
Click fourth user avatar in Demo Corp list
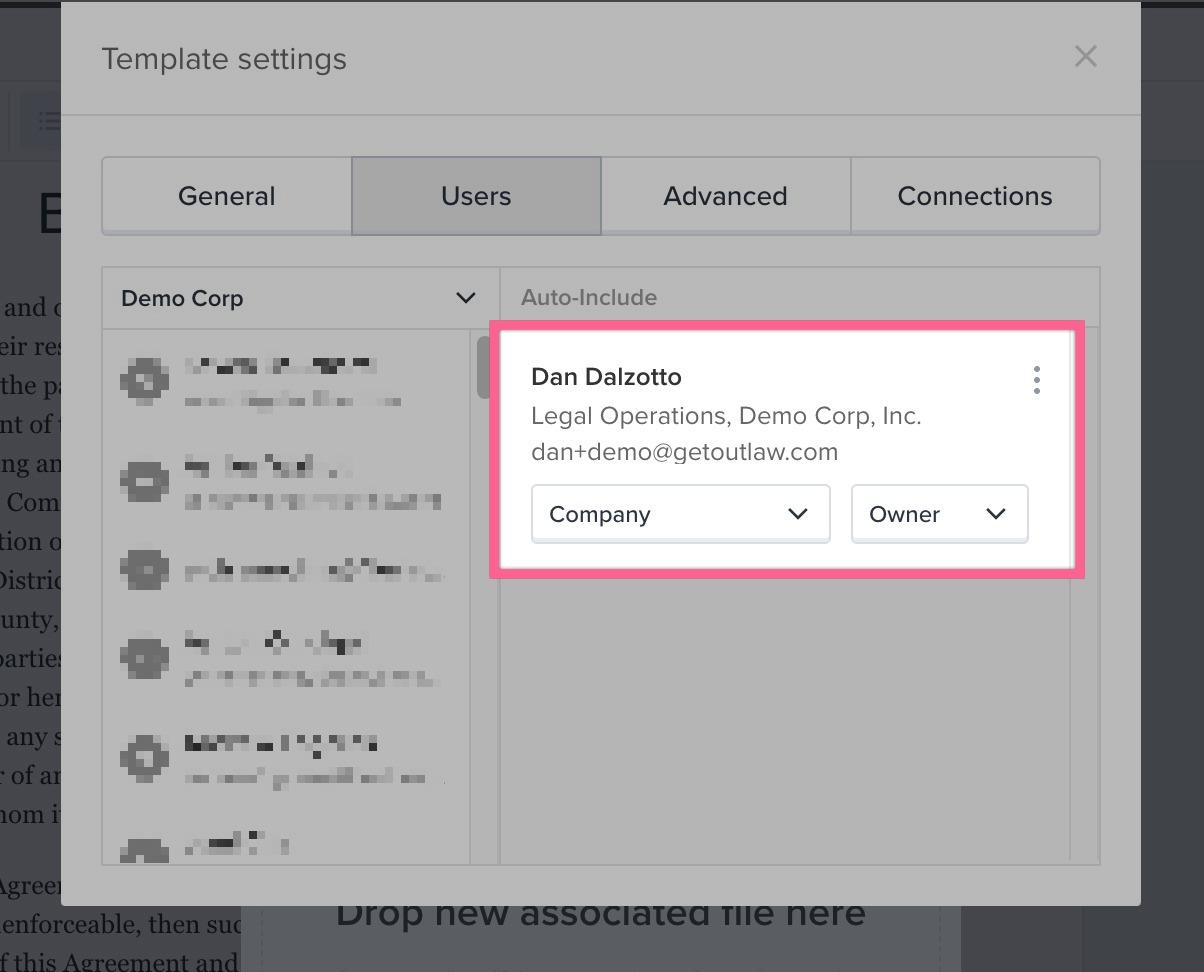[145, 657]
